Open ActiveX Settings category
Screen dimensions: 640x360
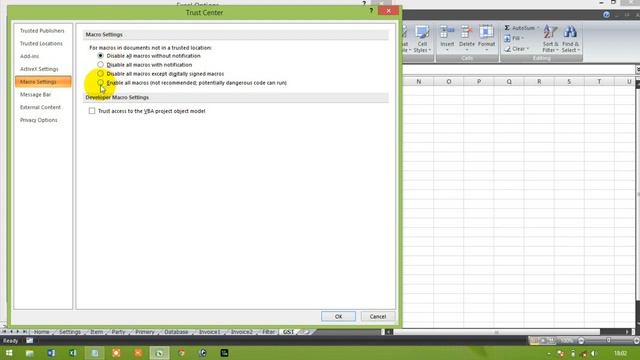click(39, 69)
